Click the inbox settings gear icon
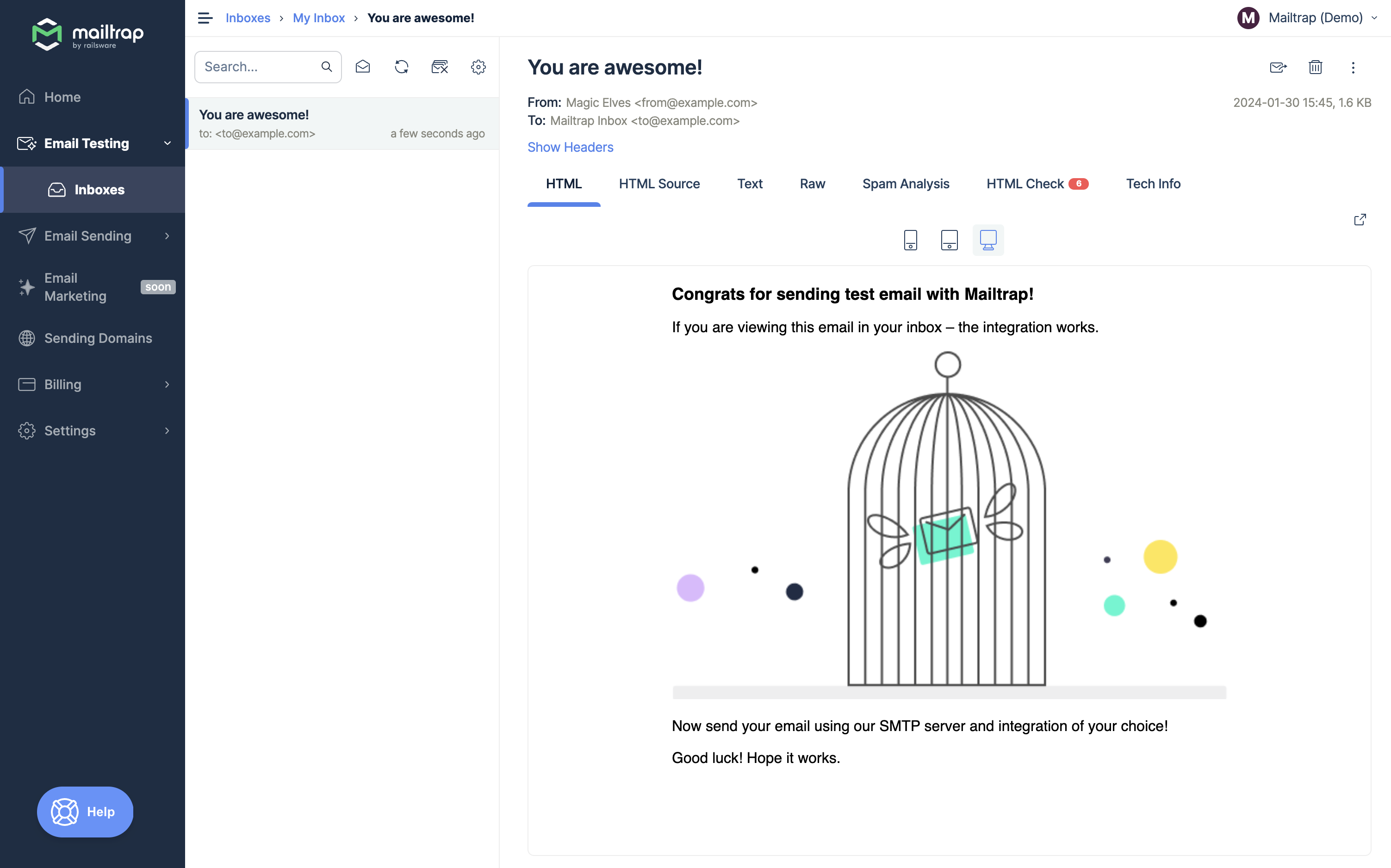Screen dimensions: 1391x868 point(479,66)
